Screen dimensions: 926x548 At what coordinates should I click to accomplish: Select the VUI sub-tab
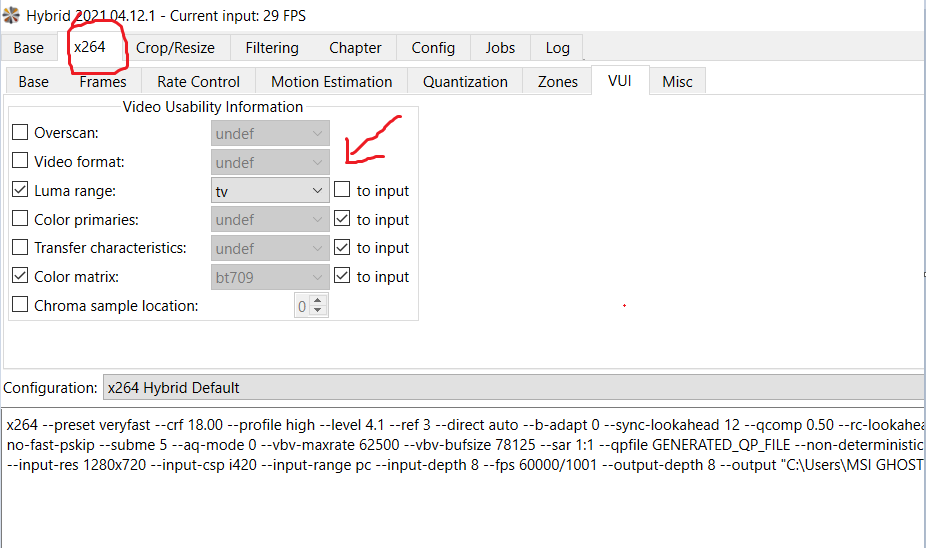click(x=619, y=80)
